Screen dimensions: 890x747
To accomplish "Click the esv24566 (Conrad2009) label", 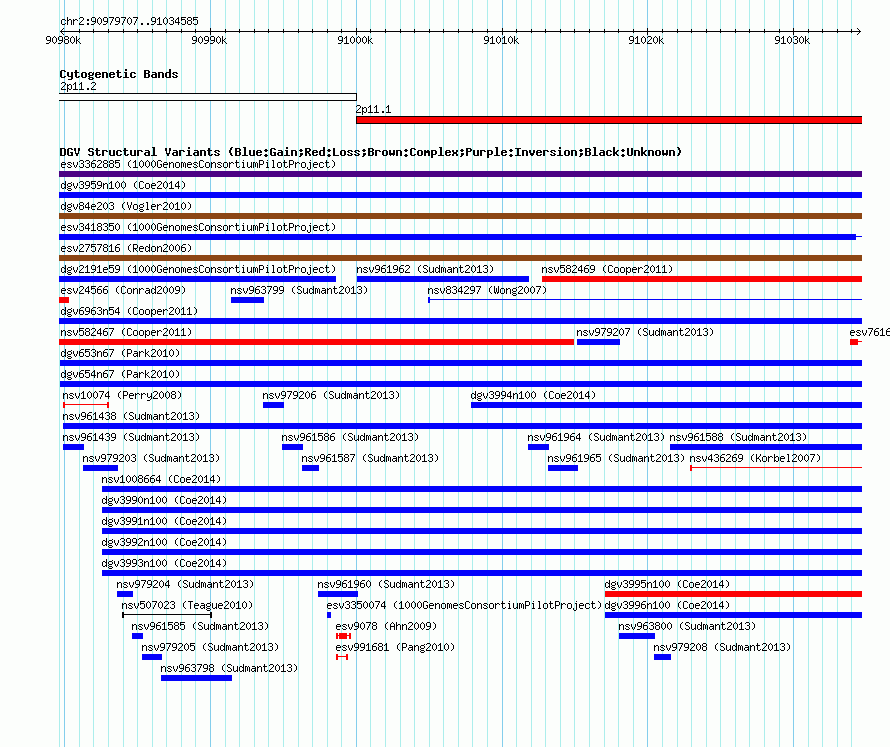I will (123, 290).
